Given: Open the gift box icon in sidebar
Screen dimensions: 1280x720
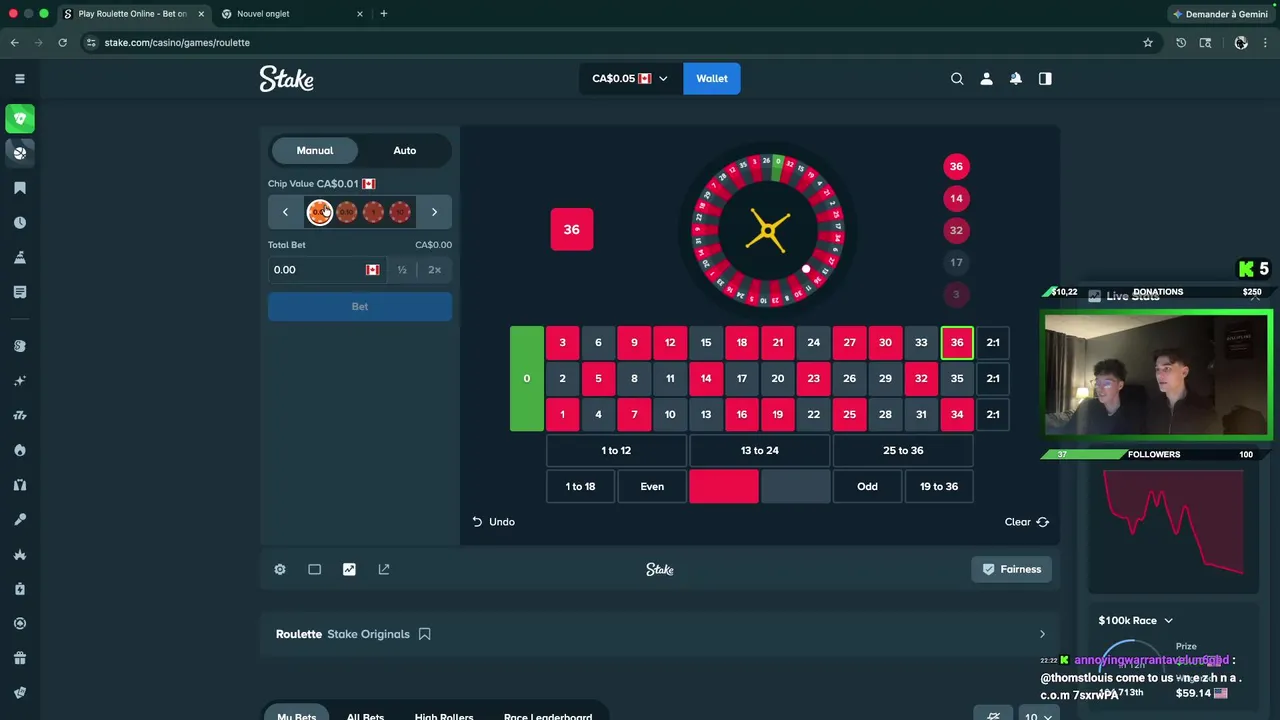Looking at the screenshot, I should click(19, 658).
